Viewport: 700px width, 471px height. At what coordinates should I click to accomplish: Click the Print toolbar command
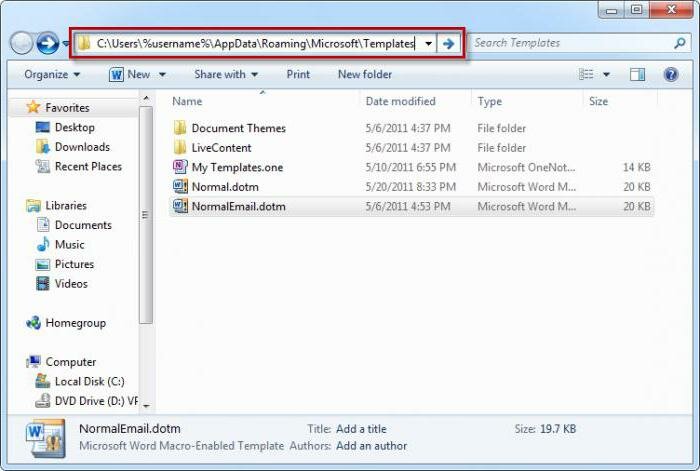click(298, 74)
